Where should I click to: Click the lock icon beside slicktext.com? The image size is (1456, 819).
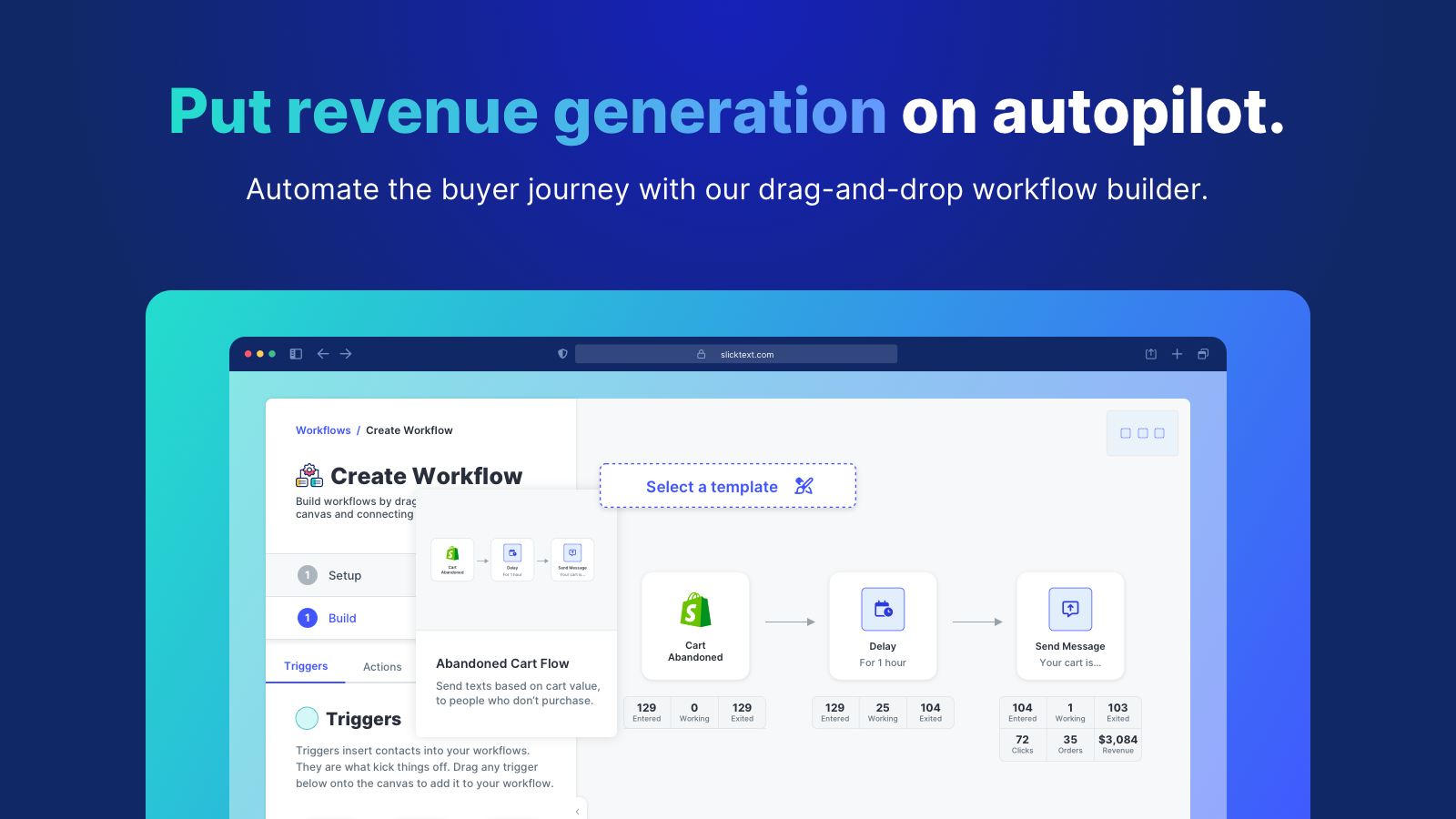tap(702, 354)
